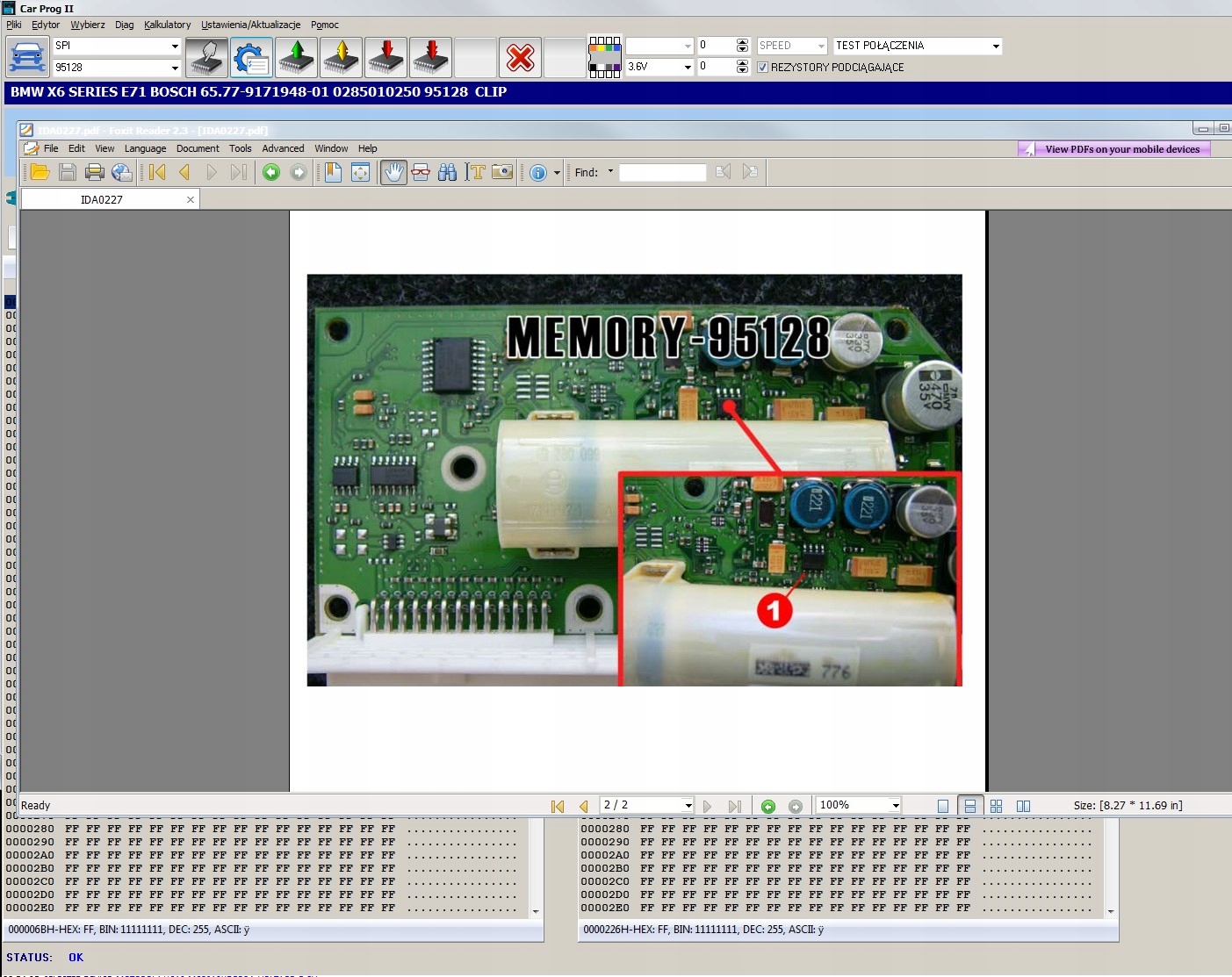Switch to Single Page layout in status bar
This screenshot has height=977, width=1232.
943,806
